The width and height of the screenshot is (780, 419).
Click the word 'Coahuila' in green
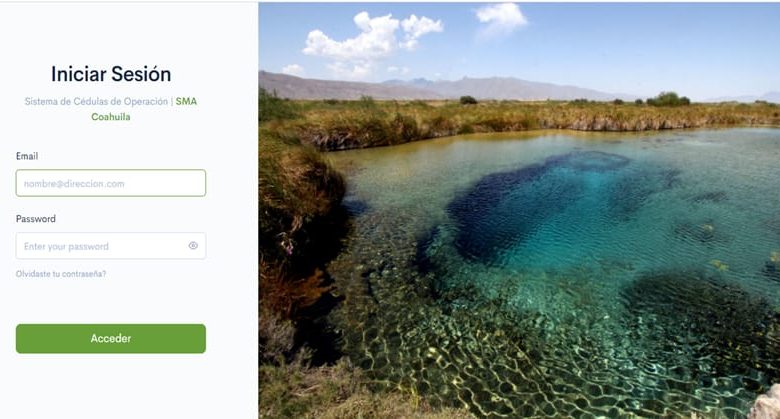coord(111,117)
